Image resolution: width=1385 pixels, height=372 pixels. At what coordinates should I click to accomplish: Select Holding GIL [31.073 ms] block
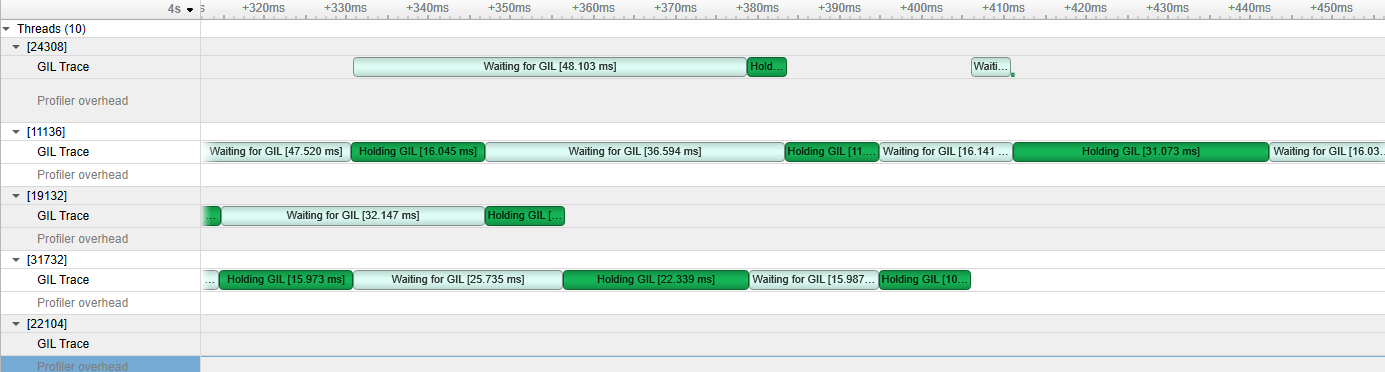click(1141, 152)
